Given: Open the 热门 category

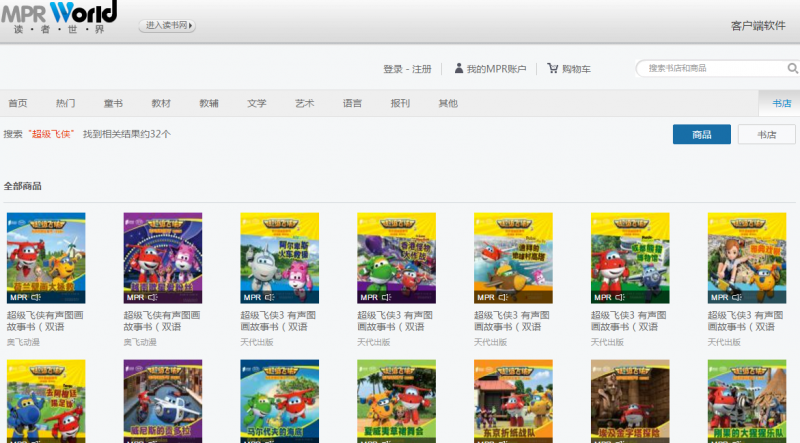Looking at the screenshot, I should [65, 103].
